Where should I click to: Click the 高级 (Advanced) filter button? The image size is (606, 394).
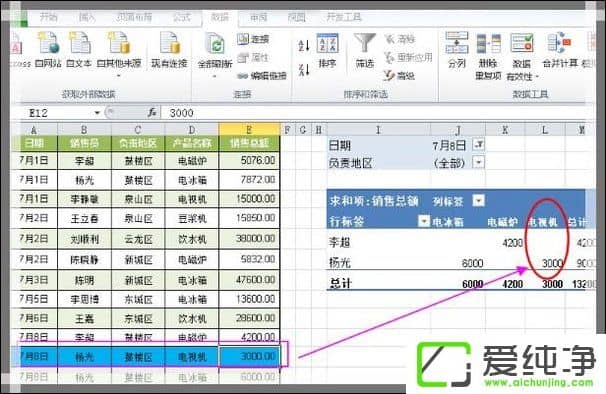coord(399,75)
